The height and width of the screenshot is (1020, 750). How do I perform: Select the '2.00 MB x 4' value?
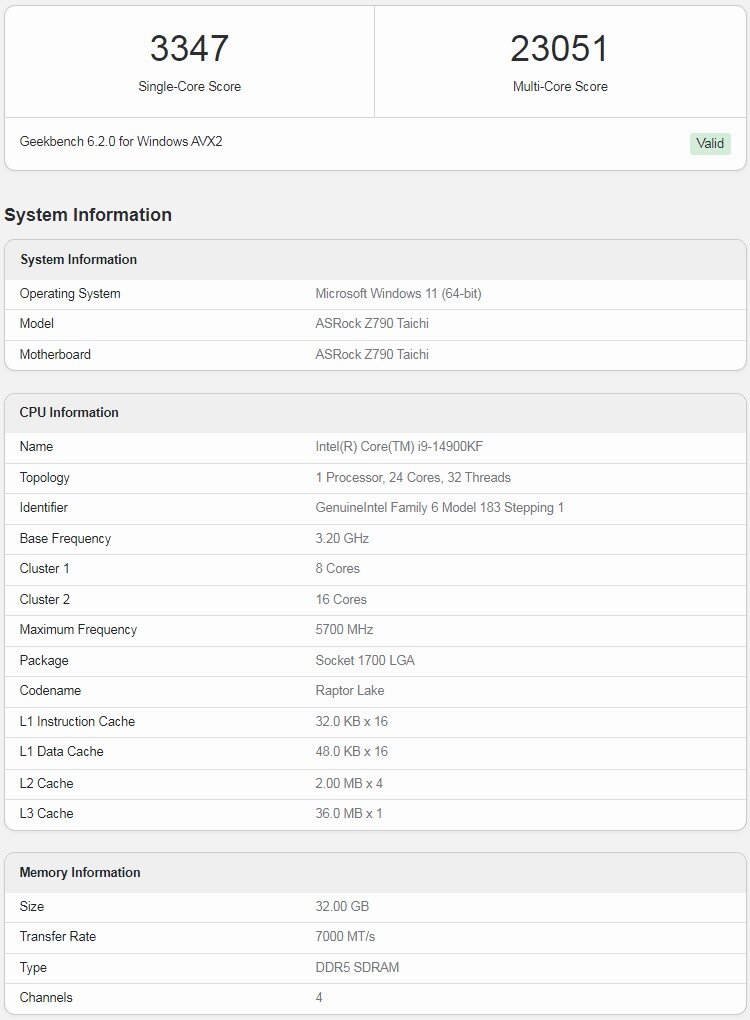[349, 783]
